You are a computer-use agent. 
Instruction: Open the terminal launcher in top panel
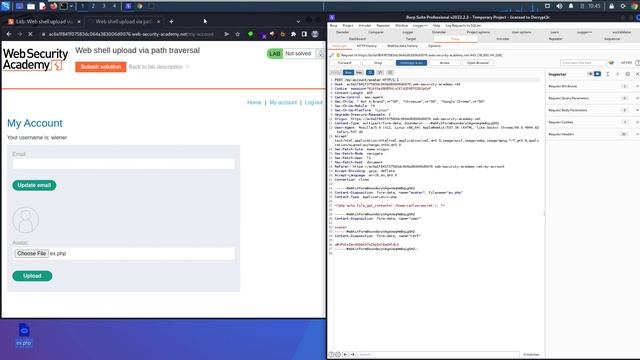[64, 6]
